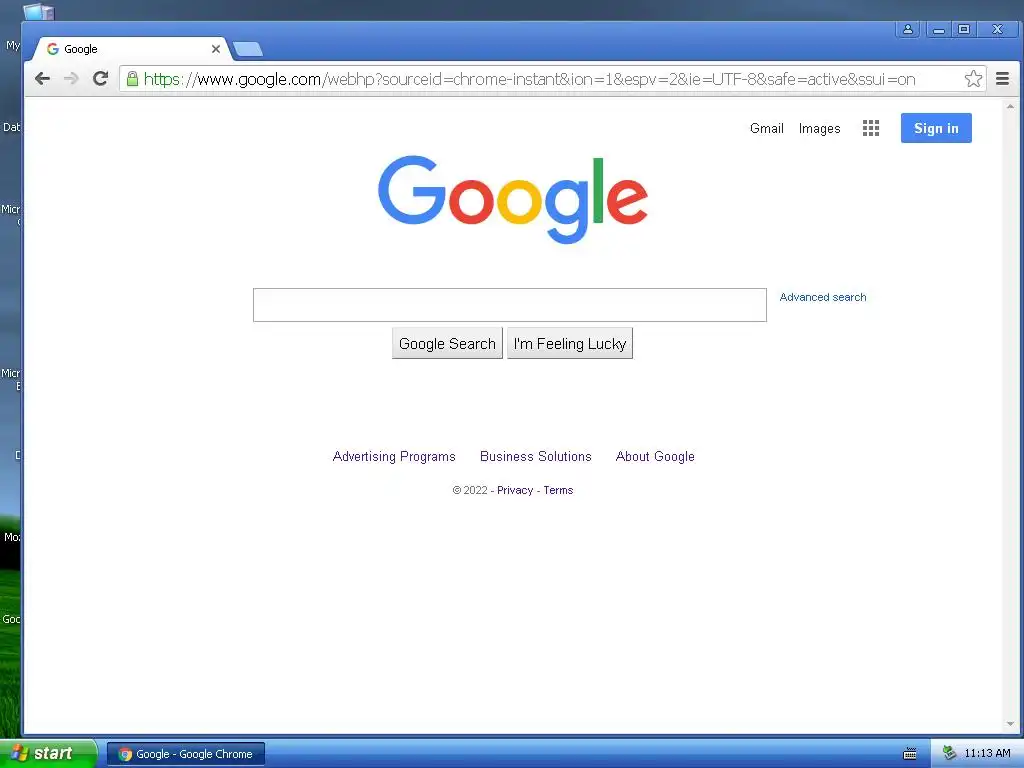The image size is (1024, 768).
Task: Bookmark this page with the star icon
Action: click(973, 79)
